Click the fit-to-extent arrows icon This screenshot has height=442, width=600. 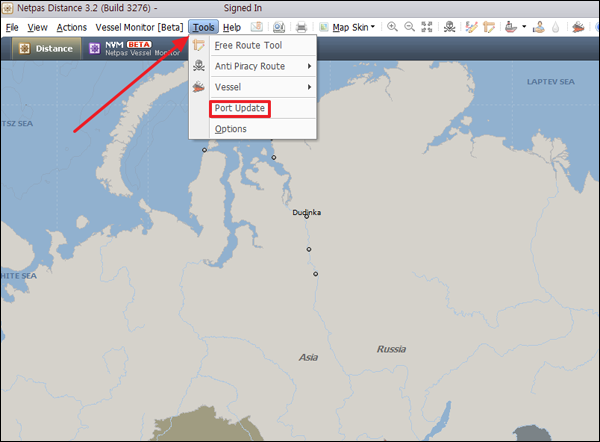point(427,27)
